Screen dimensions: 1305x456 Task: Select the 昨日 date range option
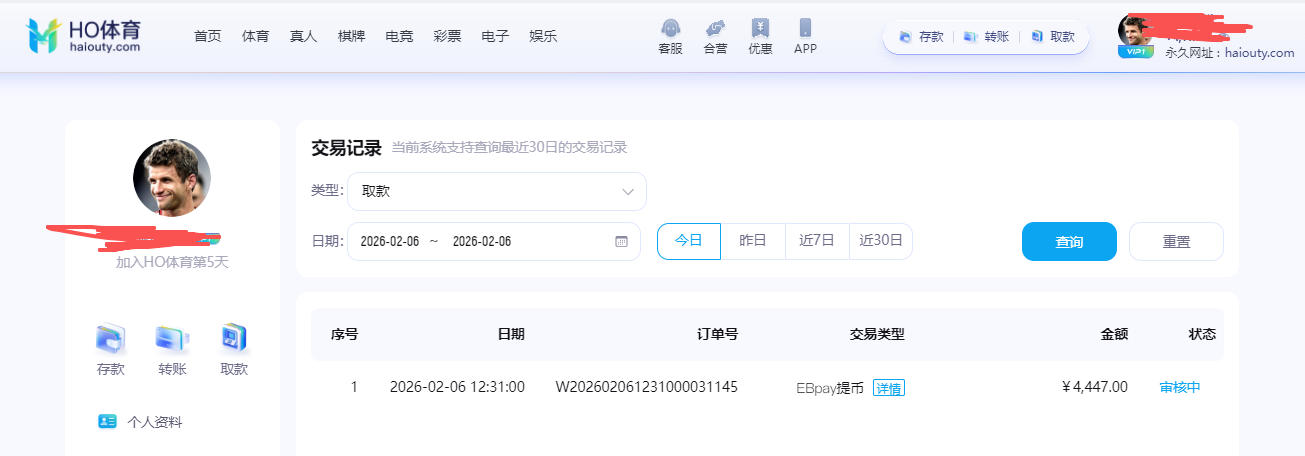[753, 241]
